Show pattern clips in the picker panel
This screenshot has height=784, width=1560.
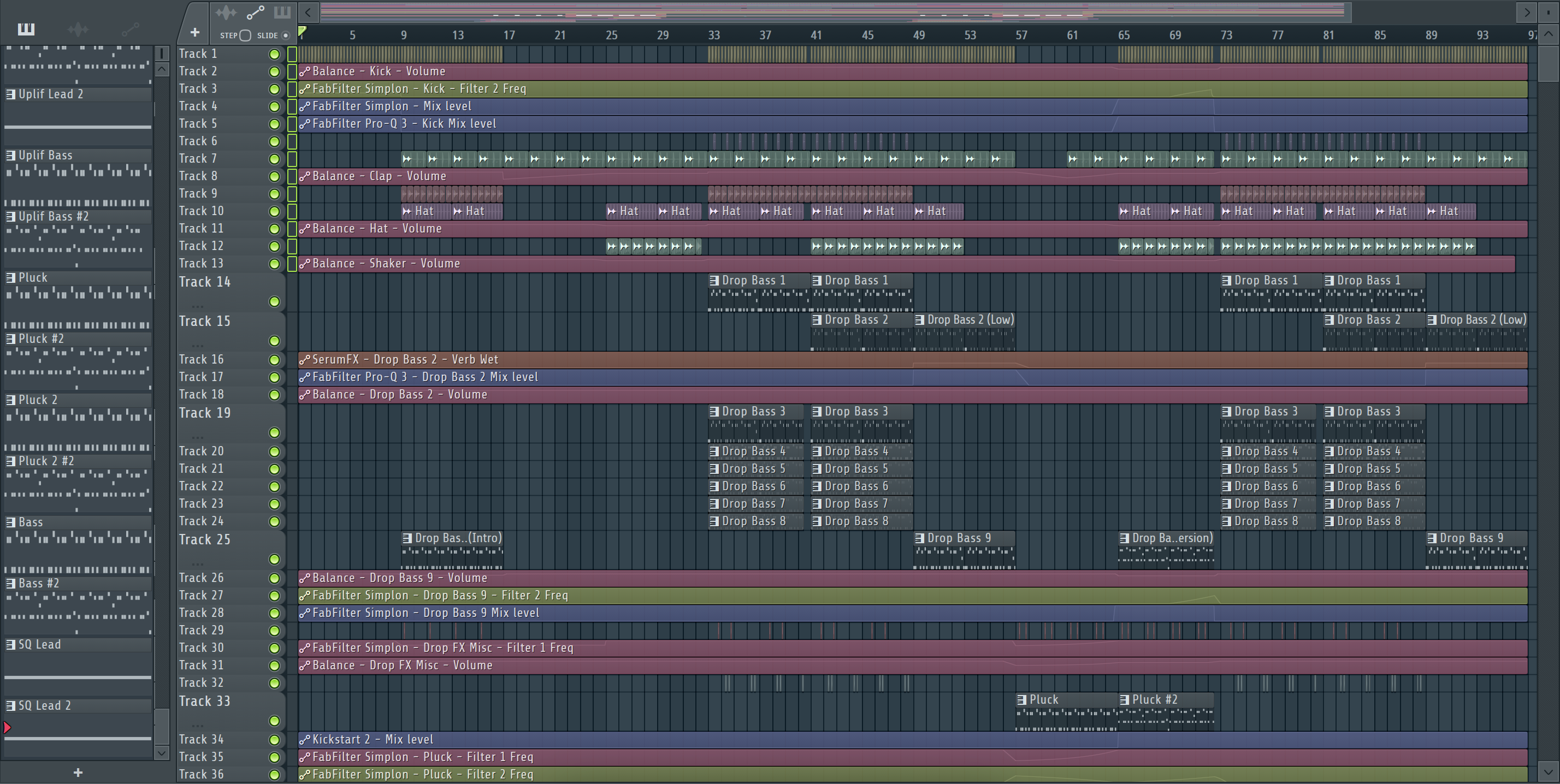point(26,28)
